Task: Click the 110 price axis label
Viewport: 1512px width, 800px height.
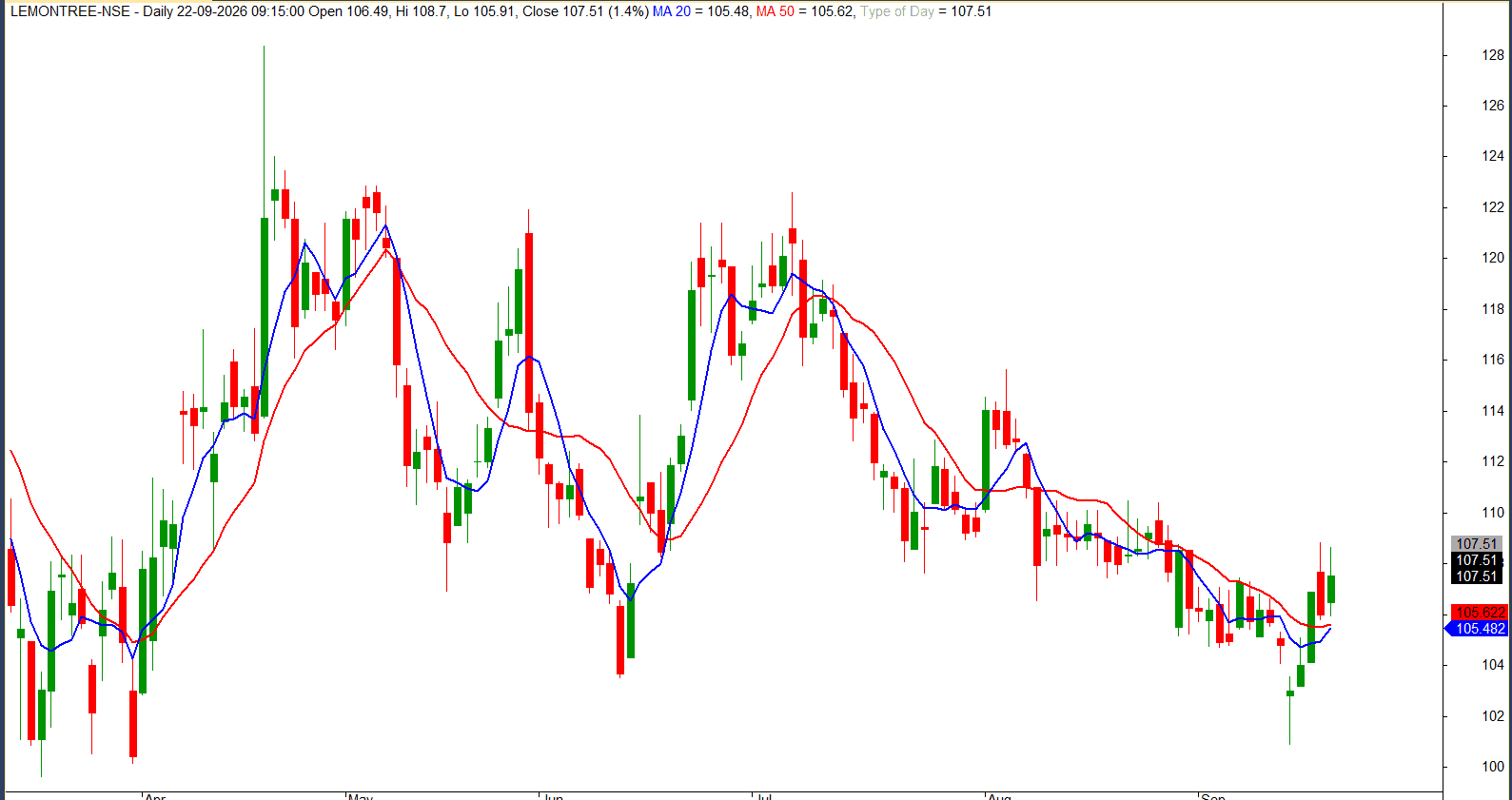Action: 1492,513
